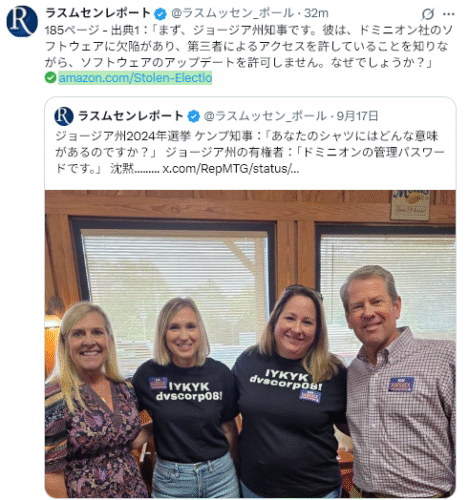Open the quoted post's small R avatar
This screenshot has width=469, height=500.
coord(64,116)
